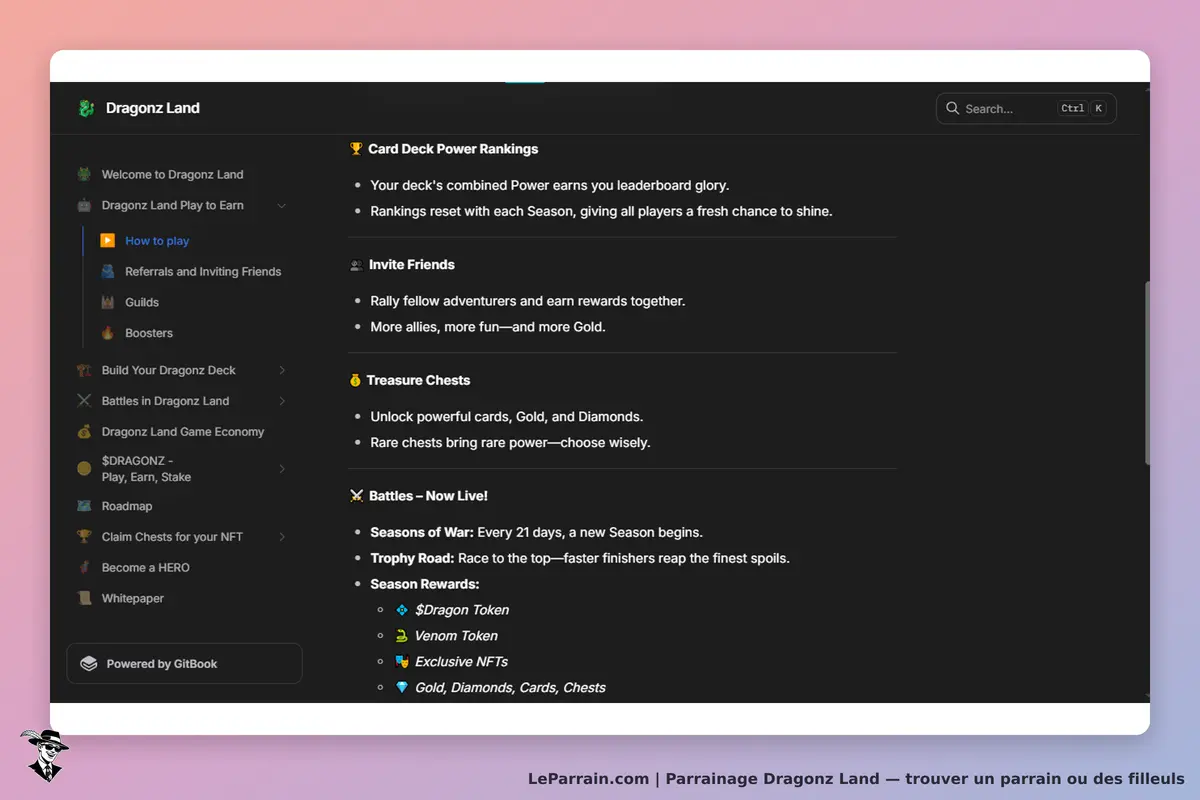
Task: Collapse the Dragonz Land Play to Earn section chevron
Action: pyautogui.click(x=282, y=205)
